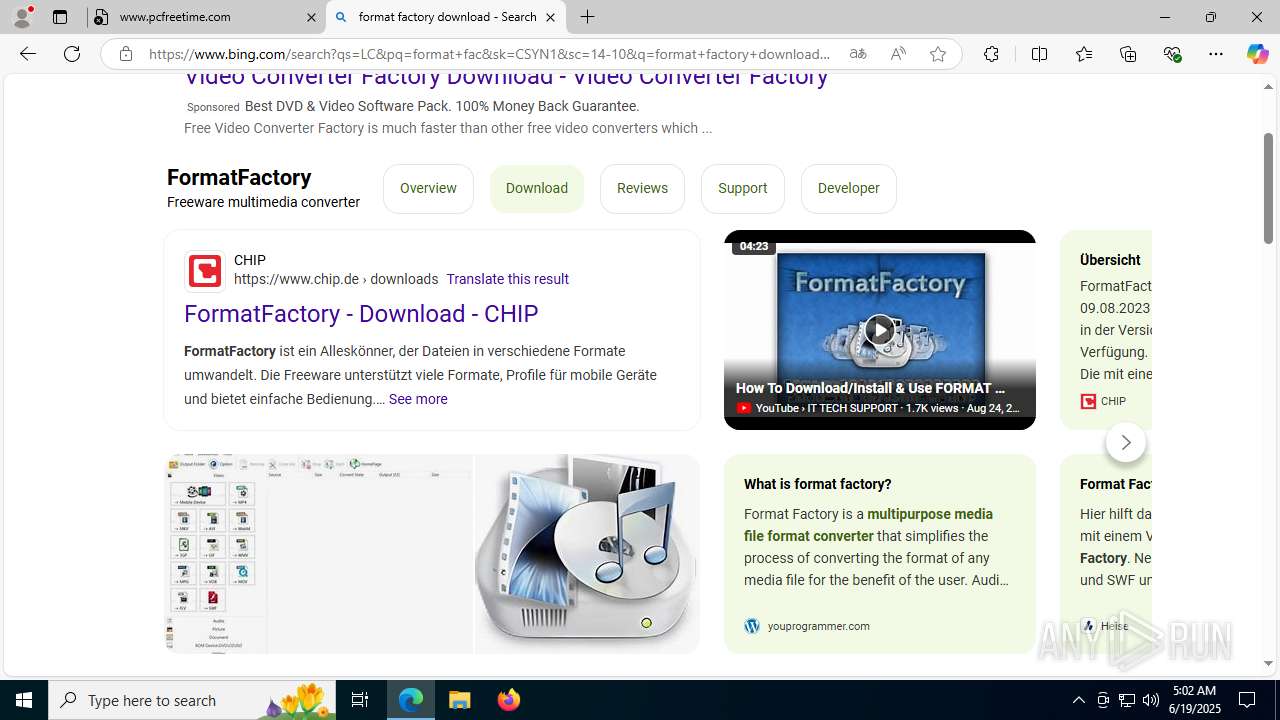Open Browser essentials icon
1280x720 pixels.
pos(1172,54)
